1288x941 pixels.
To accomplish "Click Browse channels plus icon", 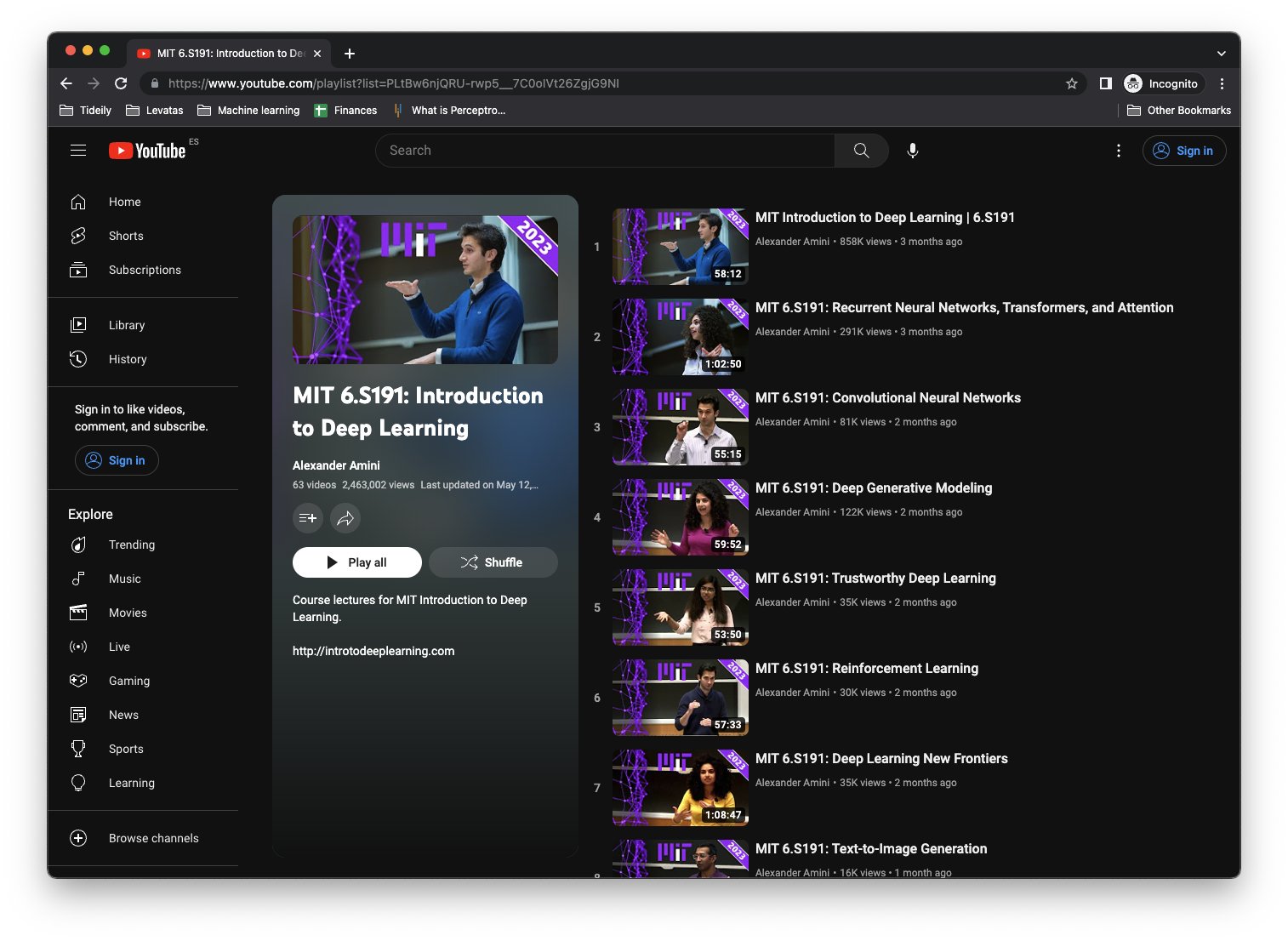I will tap(78, 838).
